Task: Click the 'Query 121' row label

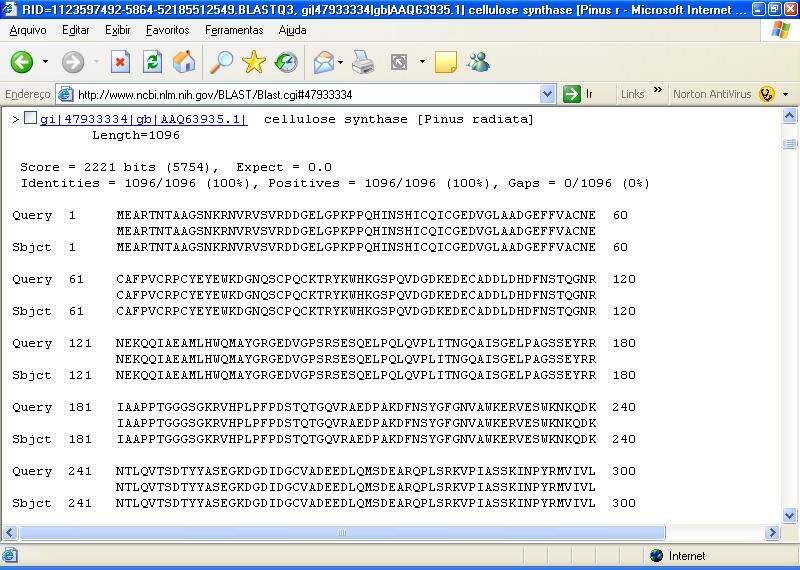Action: tap(52, 343)
